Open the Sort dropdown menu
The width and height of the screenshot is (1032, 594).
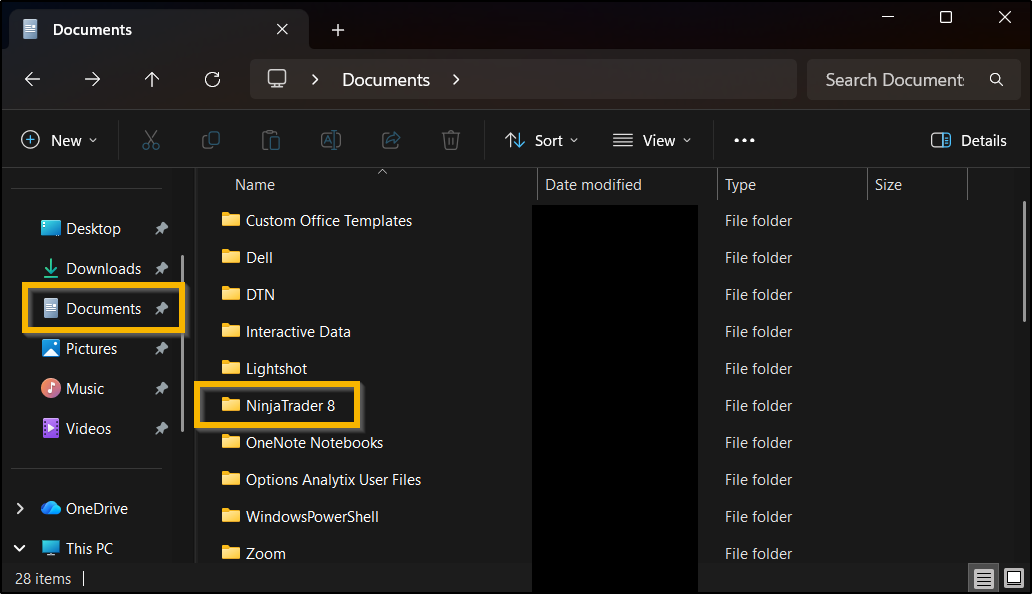coord(542,140)
